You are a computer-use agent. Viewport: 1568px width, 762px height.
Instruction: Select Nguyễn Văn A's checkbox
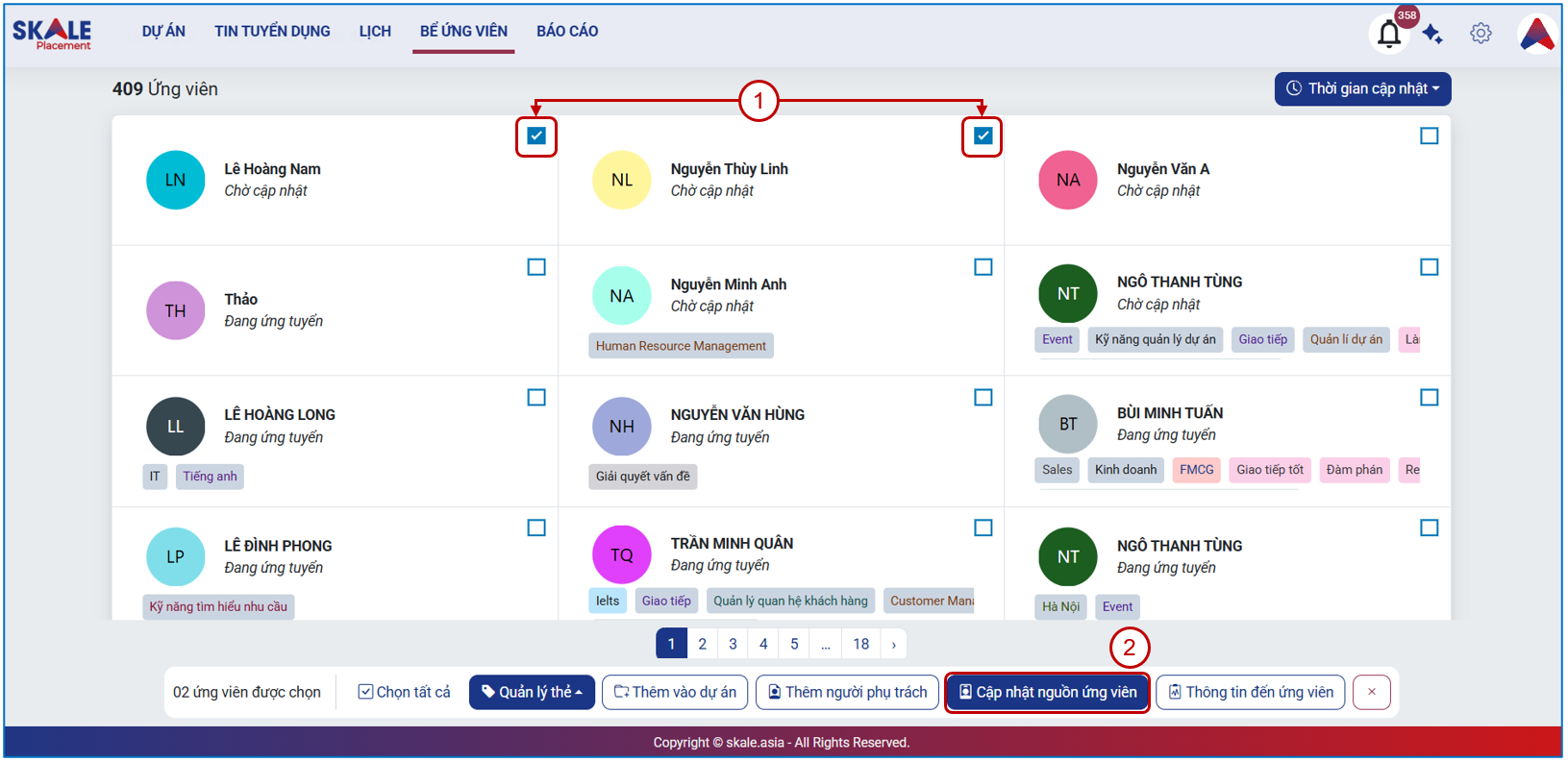click(x=1430, y=135)
